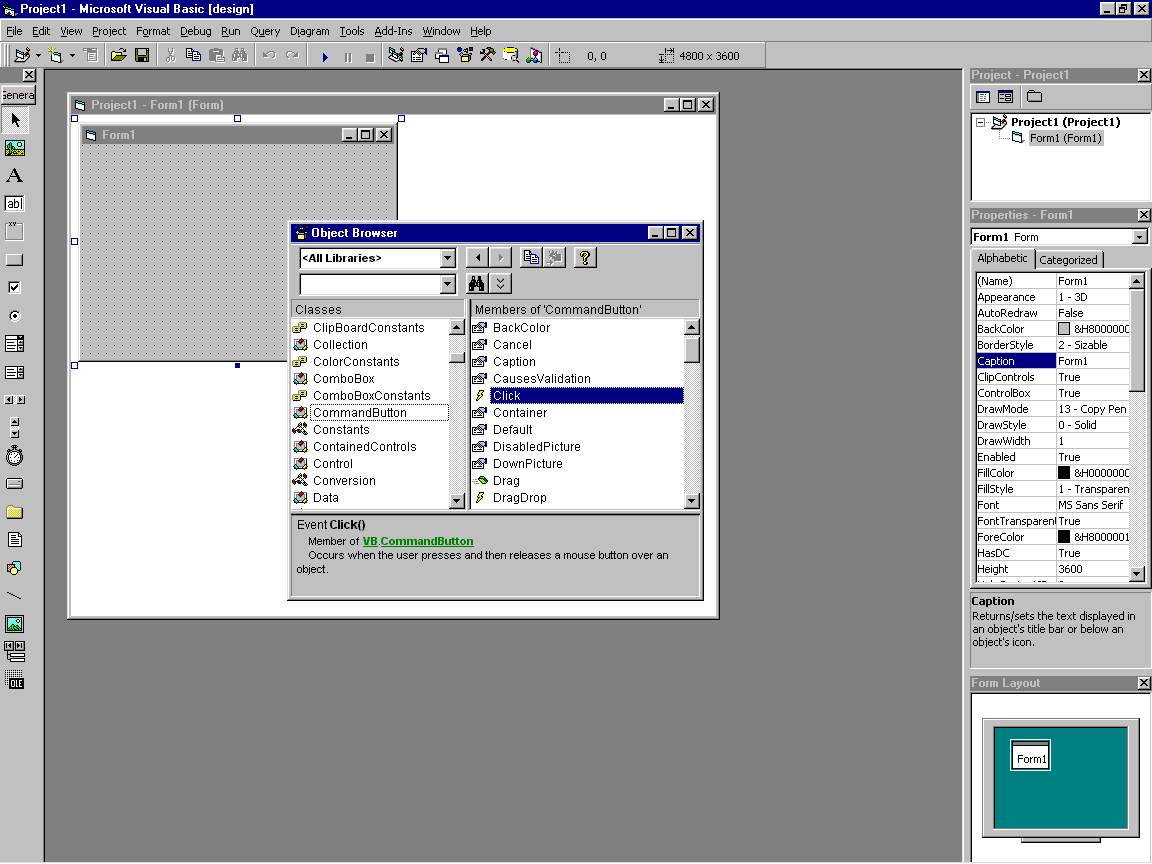1152x864 pixels.
Task: Toggle Show/Hide Search Results chevron button
Action: [x=500, y=284]
